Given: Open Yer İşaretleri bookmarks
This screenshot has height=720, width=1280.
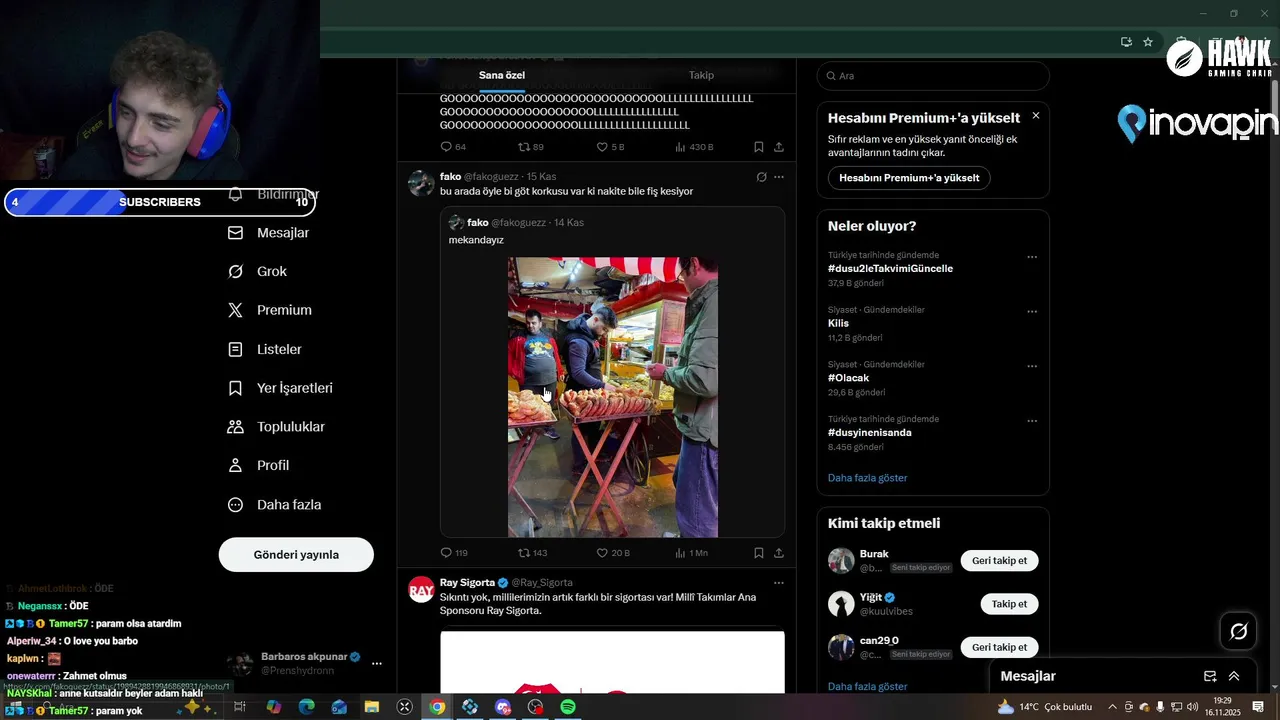Looking at the screenshot, I should 281,388.
